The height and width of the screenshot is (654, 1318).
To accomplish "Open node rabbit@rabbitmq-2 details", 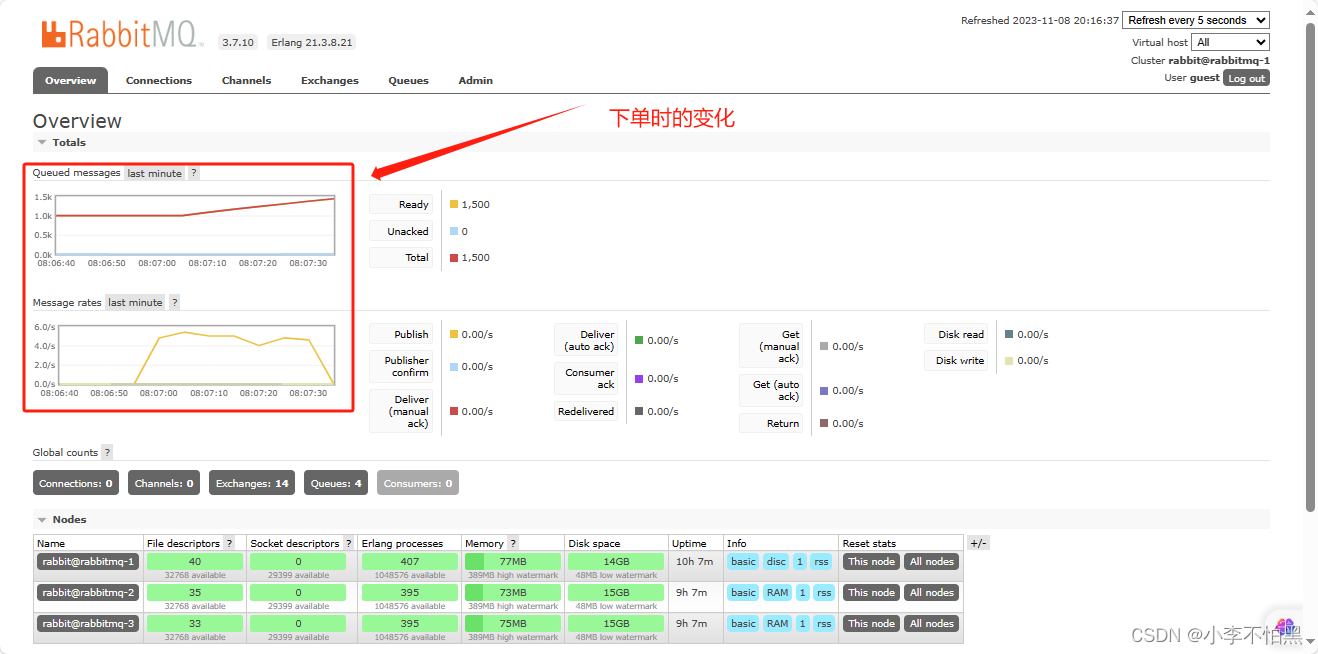I will [x=88, y=593].
